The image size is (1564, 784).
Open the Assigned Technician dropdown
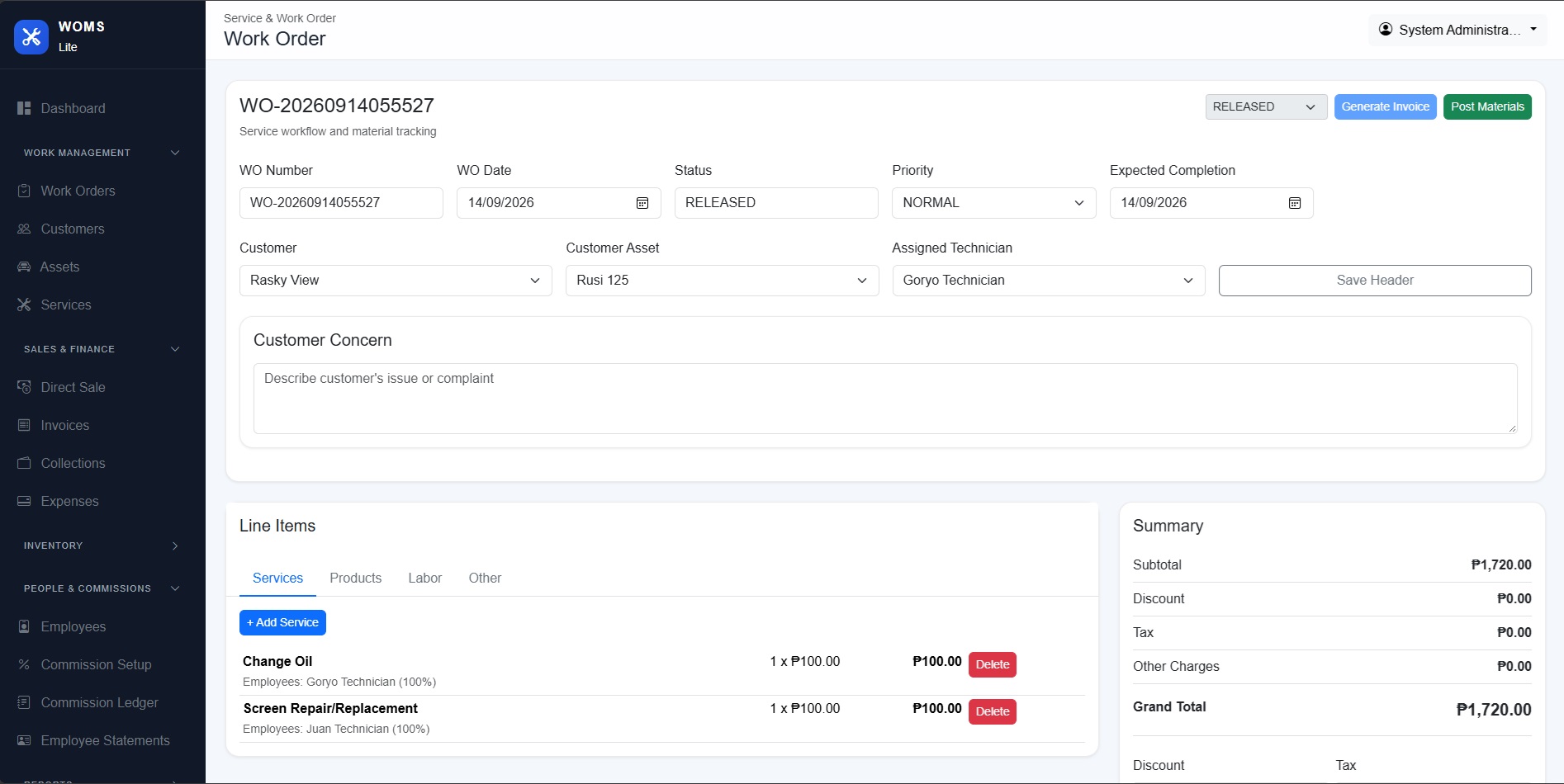tap(1049, 281)
